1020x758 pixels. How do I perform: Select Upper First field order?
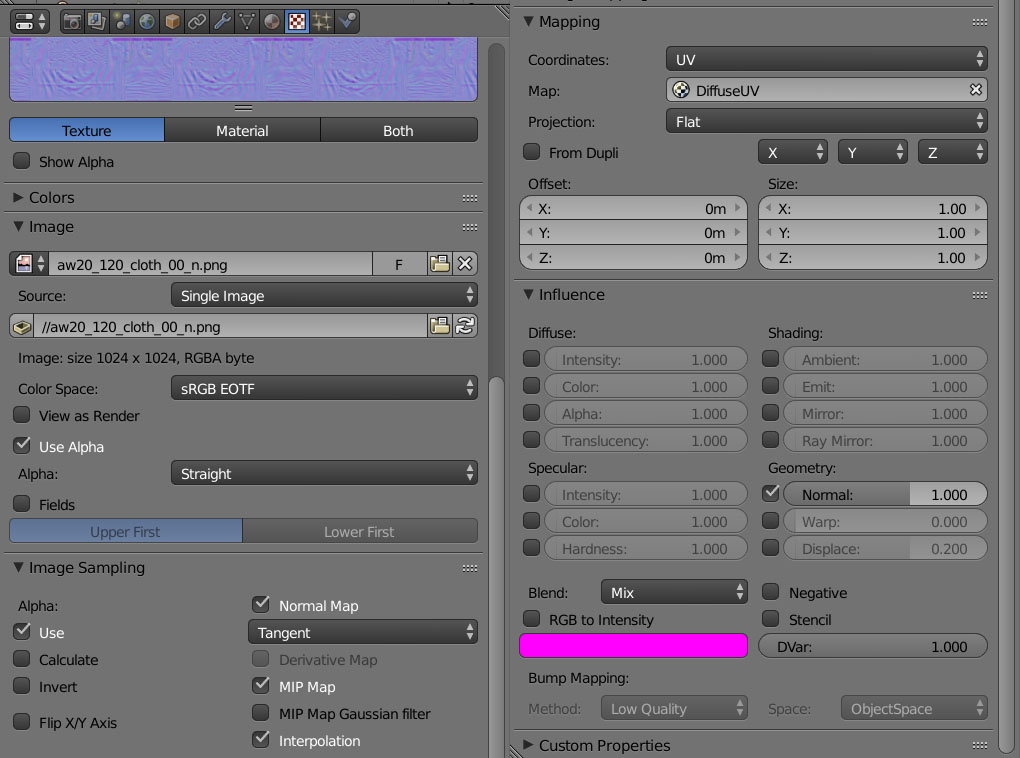[126, 531]
